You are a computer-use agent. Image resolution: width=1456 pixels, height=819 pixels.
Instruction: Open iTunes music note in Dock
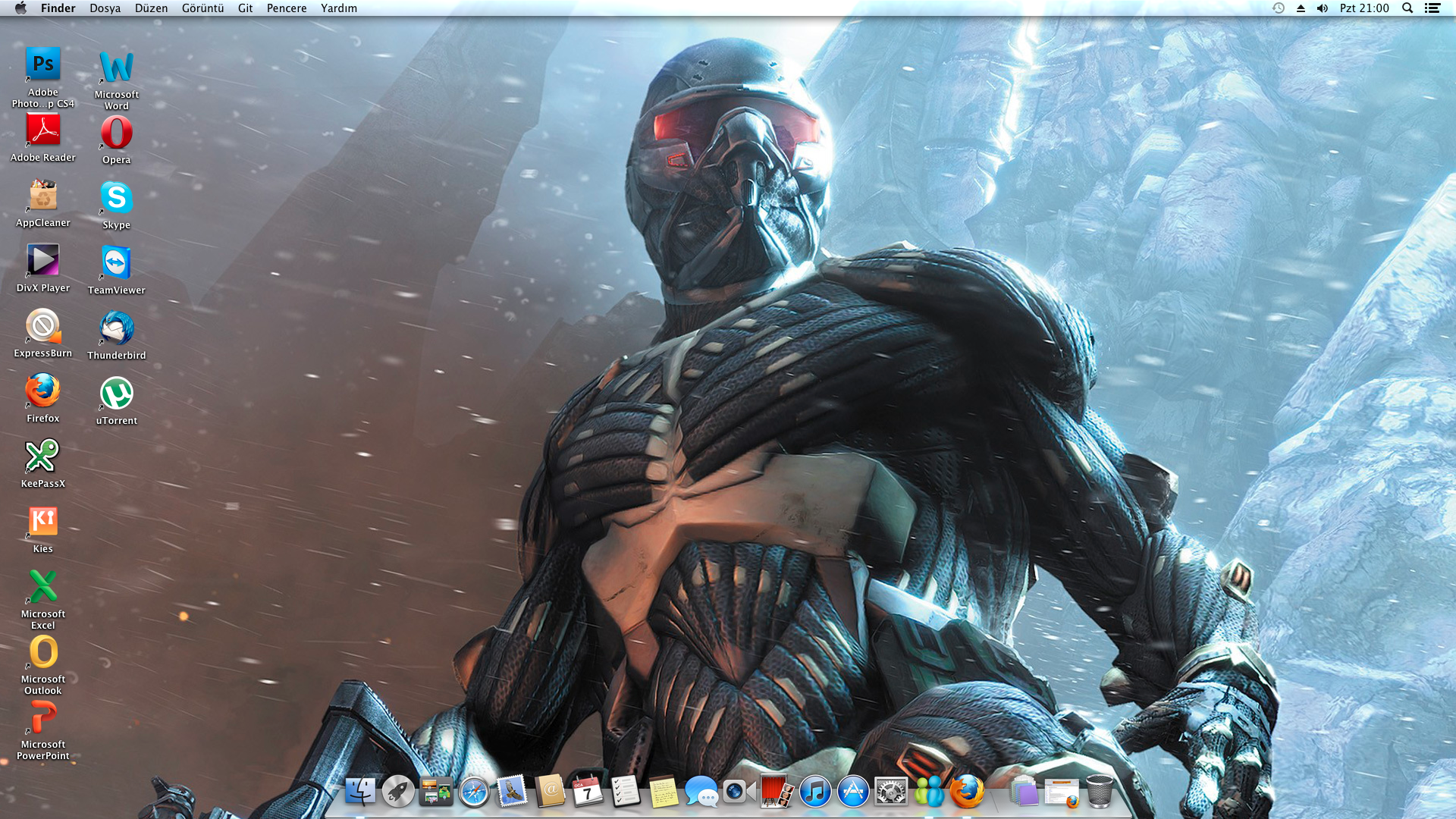pos(815,792)
